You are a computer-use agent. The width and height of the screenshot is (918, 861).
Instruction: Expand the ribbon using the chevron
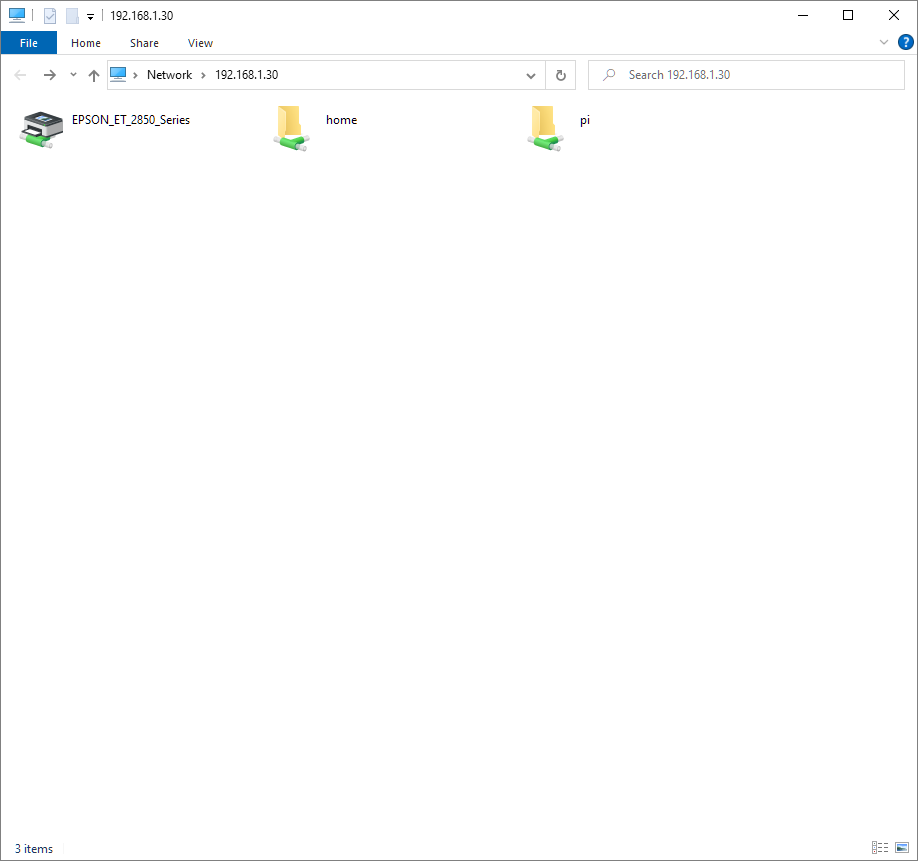(x=884, y=42)
